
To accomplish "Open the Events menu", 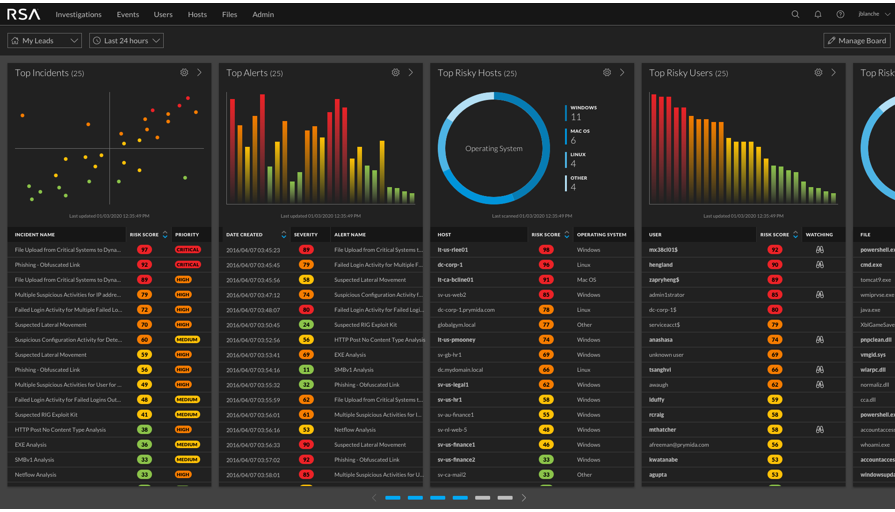I will pos(128,14).
